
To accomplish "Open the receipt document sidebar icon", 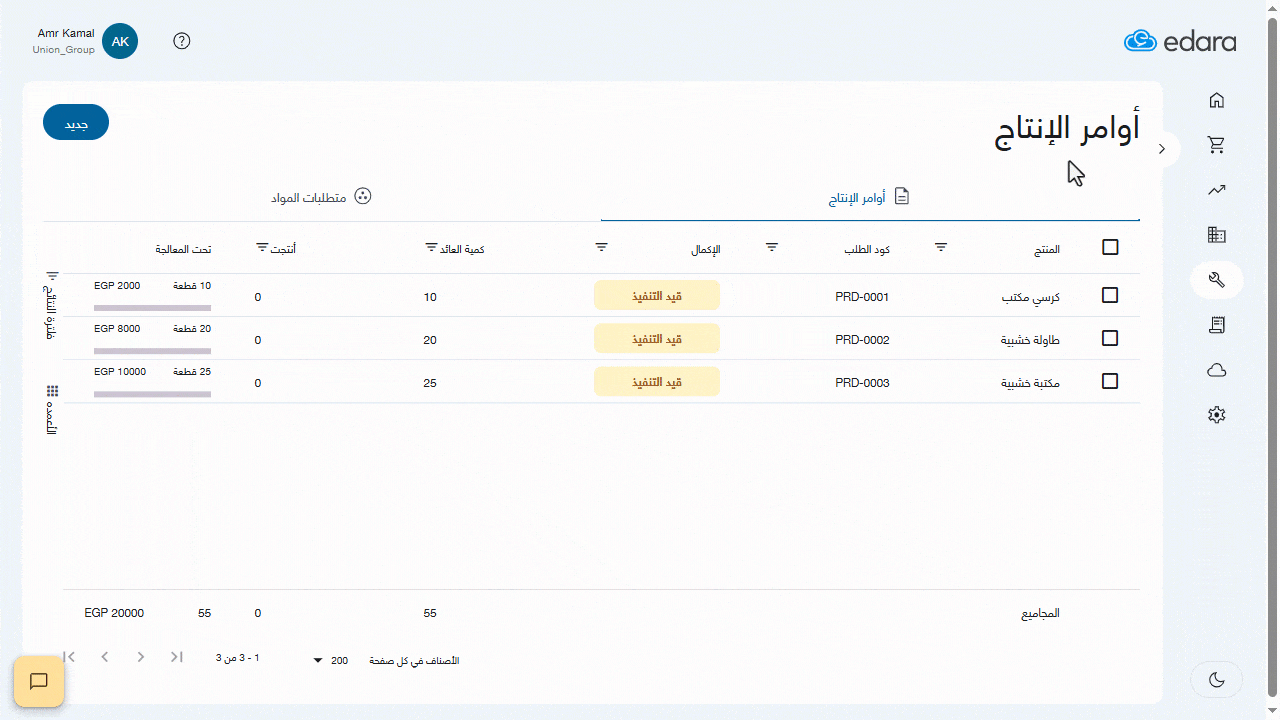I will 1216,325.
